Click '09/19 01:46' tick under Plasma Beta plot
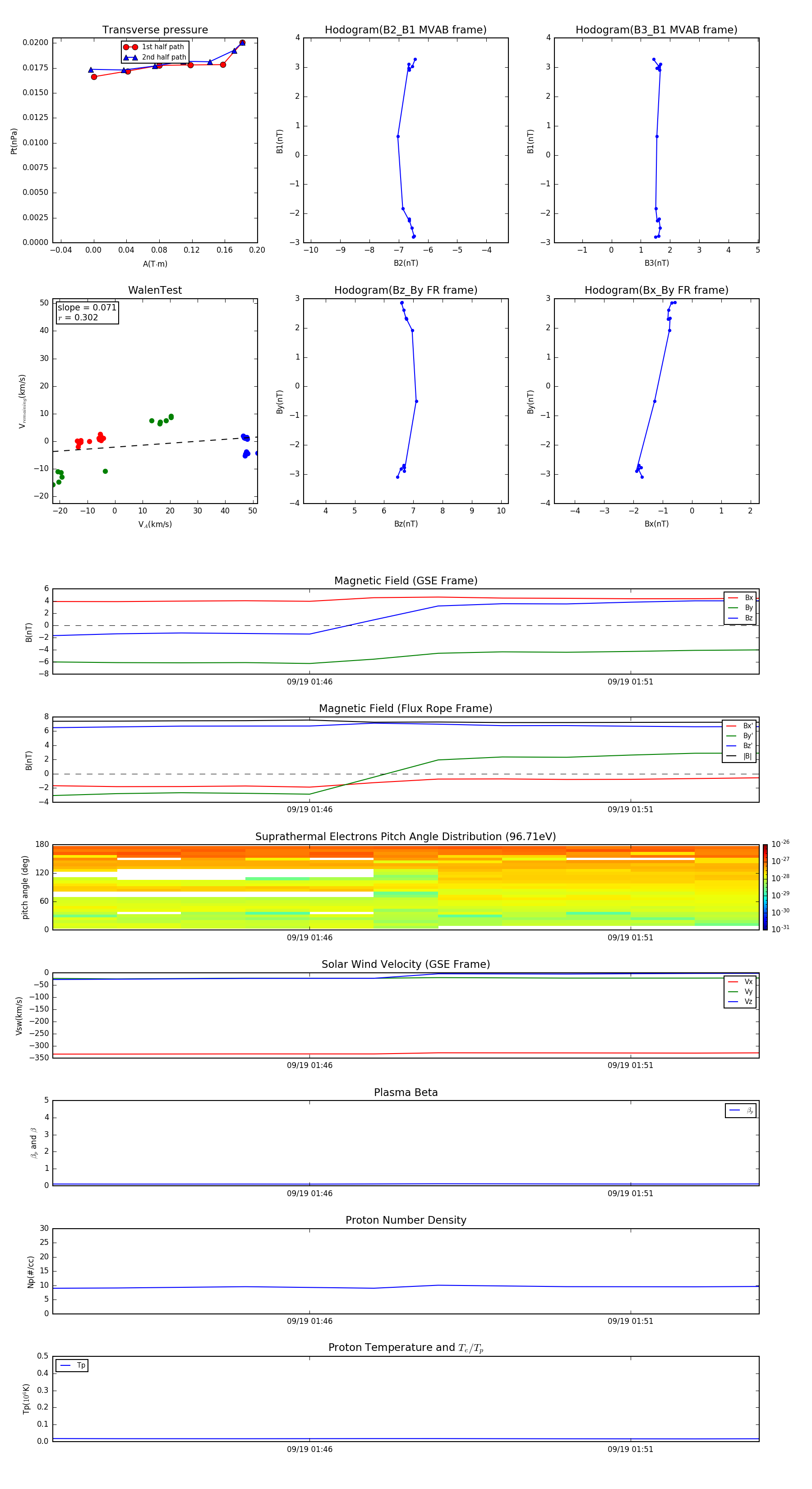Viewport: 812px width, 1489px height. [x=310, y=1193]
